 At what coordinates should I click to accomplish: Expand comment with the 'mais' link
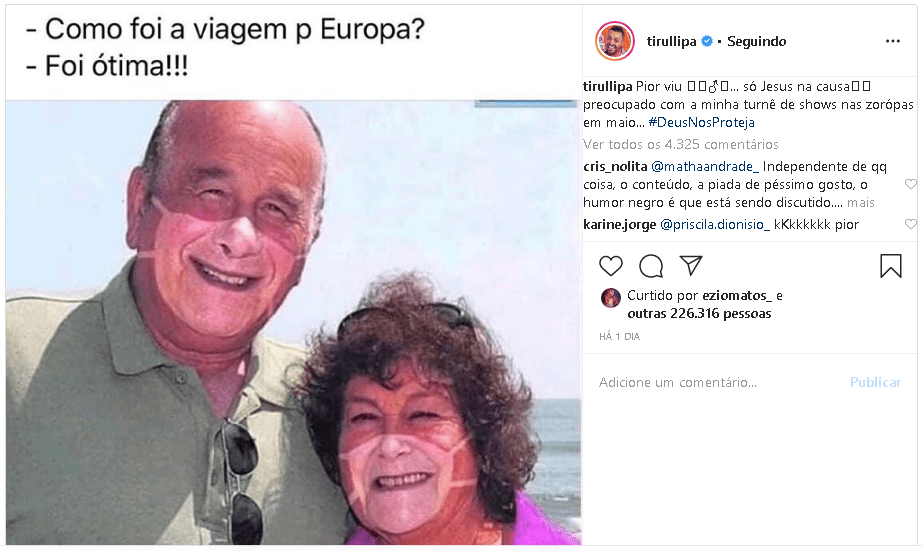point(861,203)
